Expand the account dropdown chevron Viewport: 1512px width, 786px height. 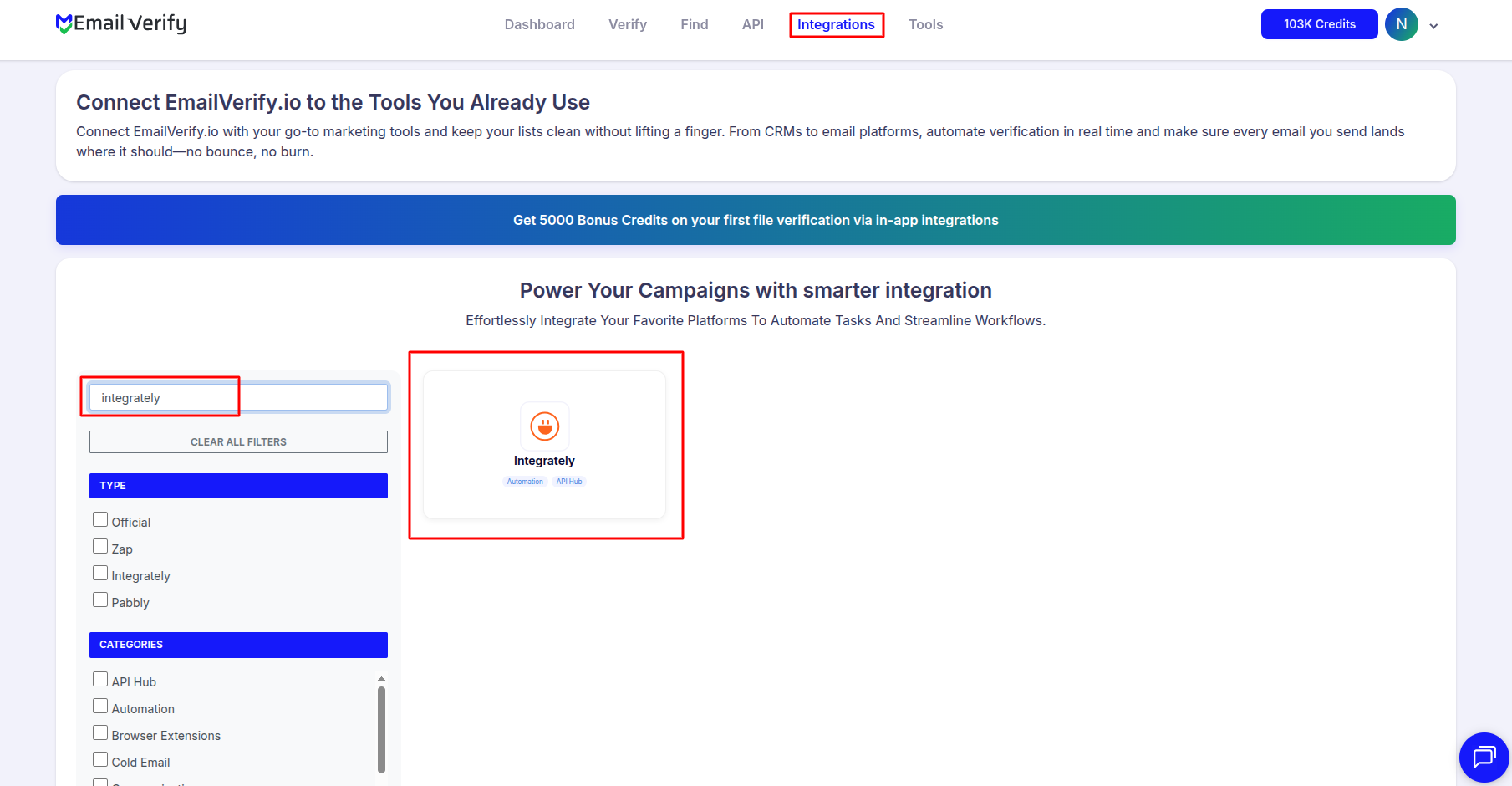(x=1433, y=26)
